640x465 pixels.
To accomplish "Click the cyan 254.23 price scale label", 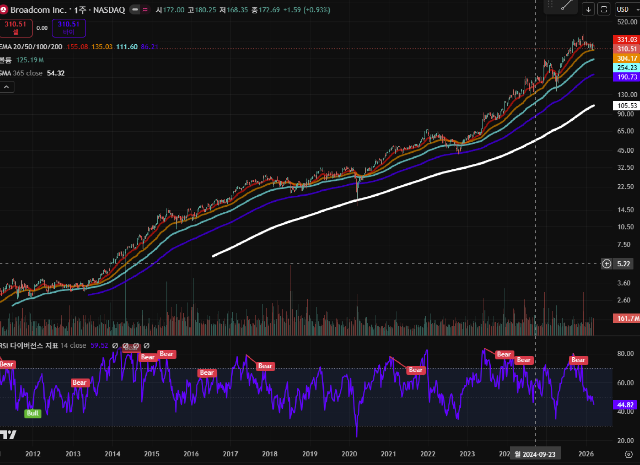I will (627, 67).
